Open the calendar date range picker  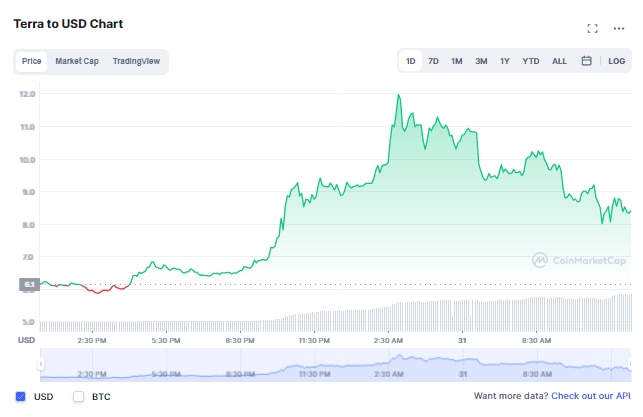586,61
